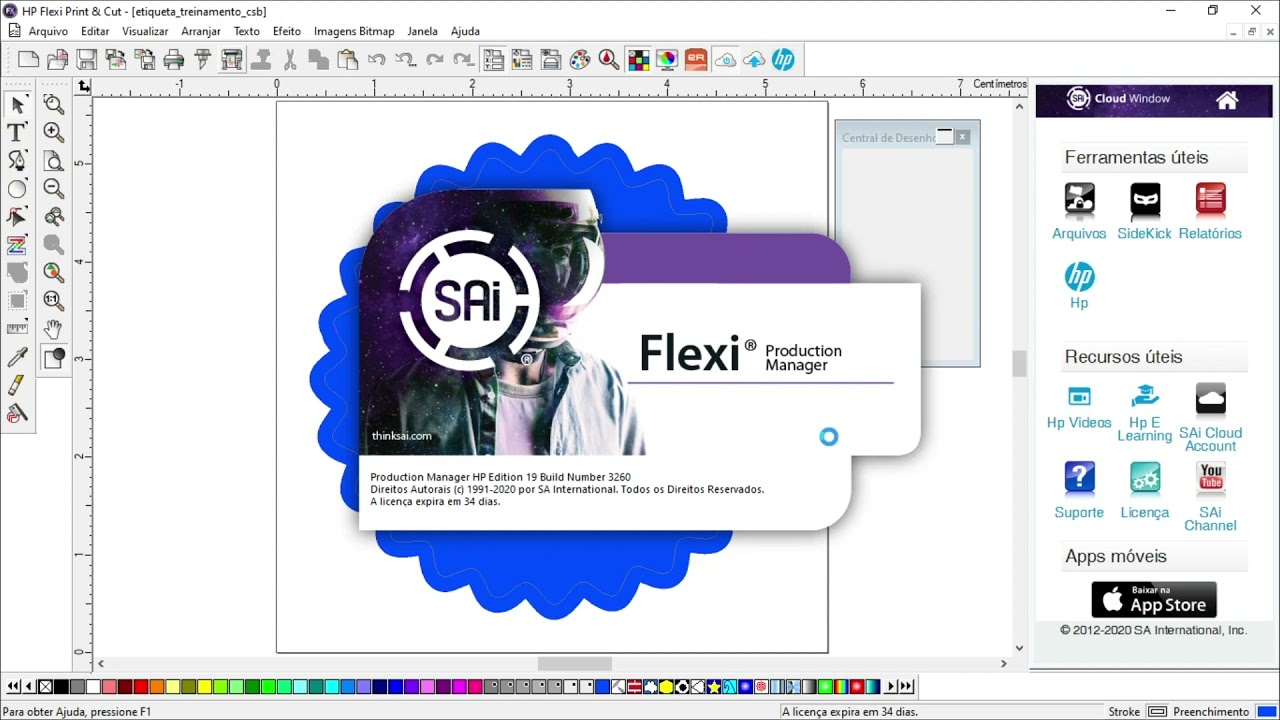Open the Texto menu
This screenshot has width=1280, height=720.
pyautogui.click(x=247, y=31)
